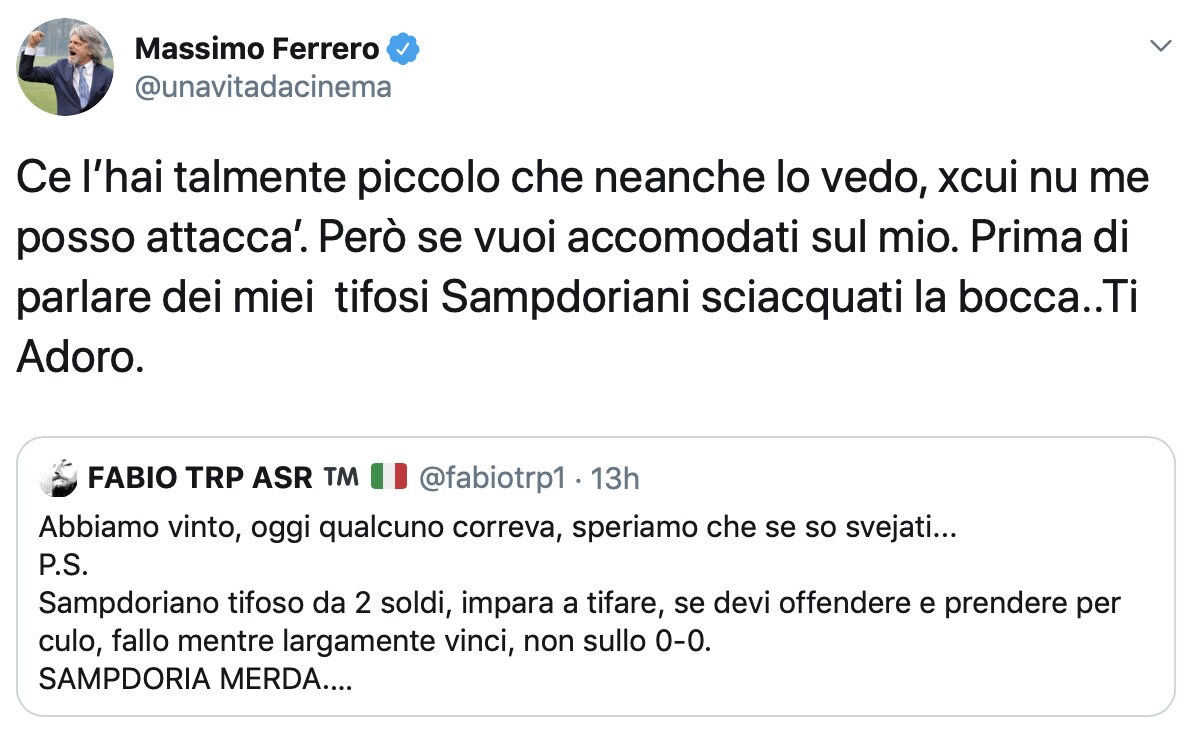Click the TM symbol beside FABIO TRP ASR
This screenshot has width=1190, height=740.
pyautogui.click(x=340, y=478)
